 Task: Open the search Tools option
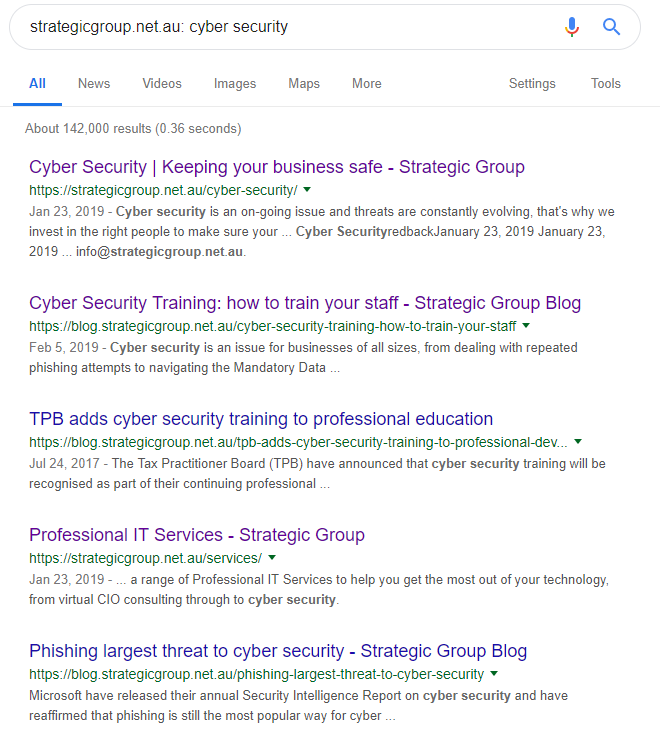point(606,84)
